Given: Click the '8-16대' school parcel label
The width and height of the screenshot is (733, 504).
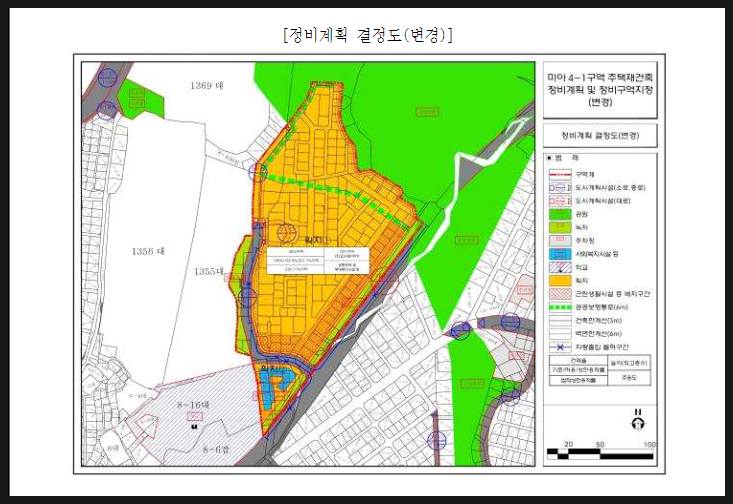Looking at the screenshot, I should pos(193,404).
